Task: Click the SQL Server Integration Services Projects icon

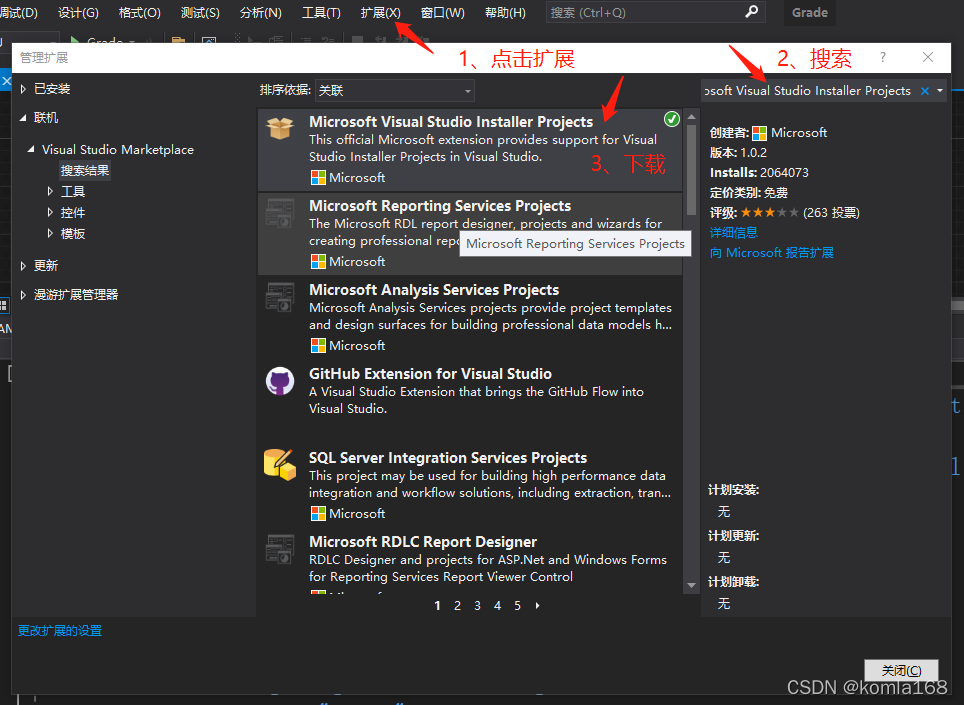Action: pos(280,465)
